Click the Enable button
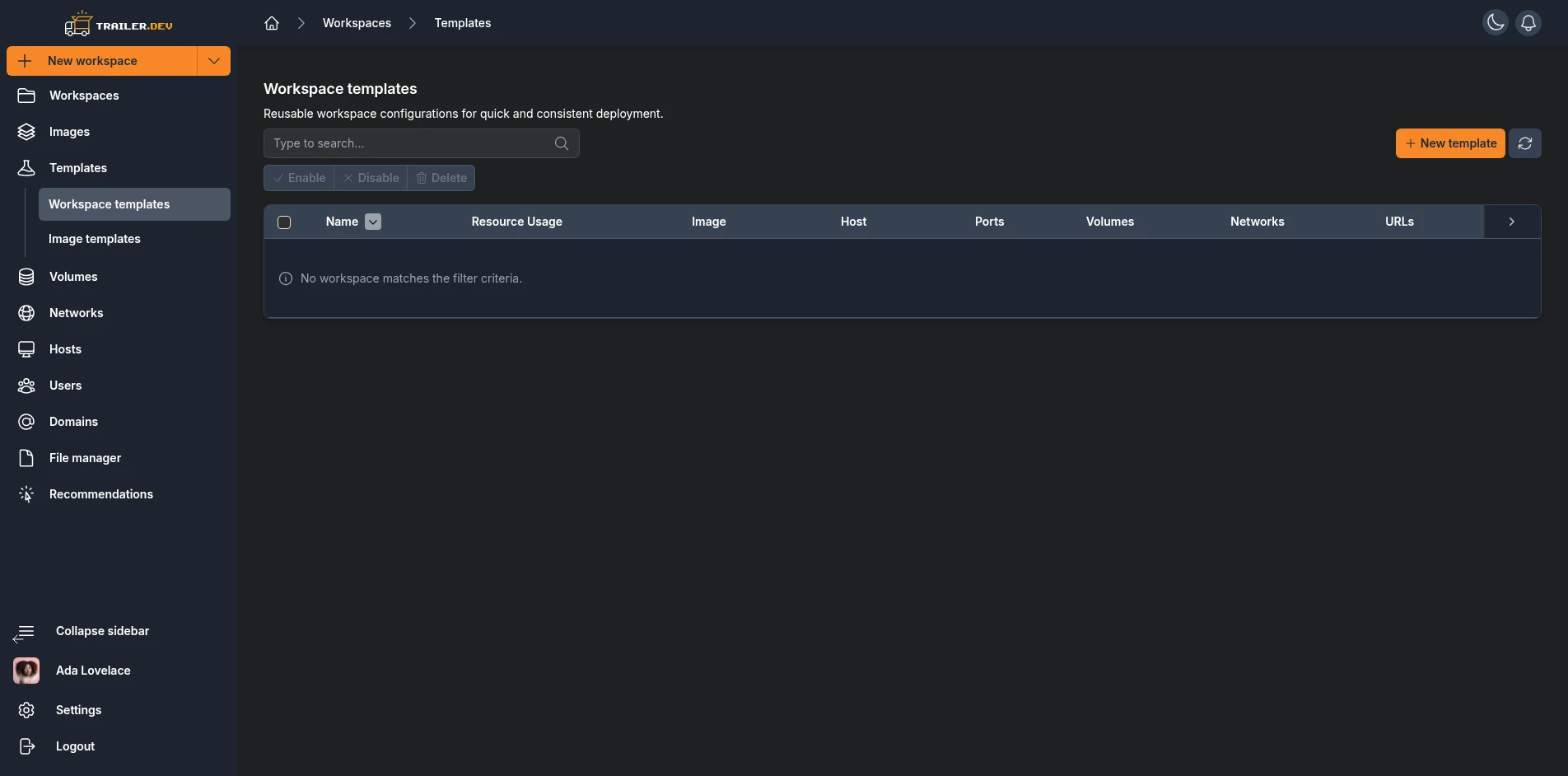 click(x=299, y=178)
